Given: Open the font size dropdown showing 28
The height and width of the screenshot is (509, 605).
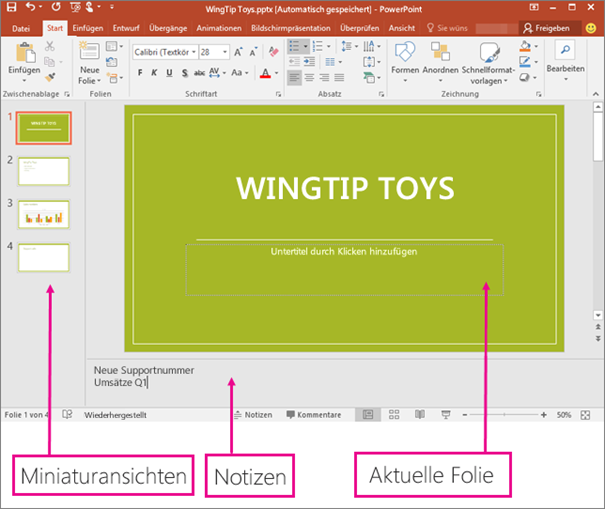Looking at the screenshot, I should coord(213,51).
